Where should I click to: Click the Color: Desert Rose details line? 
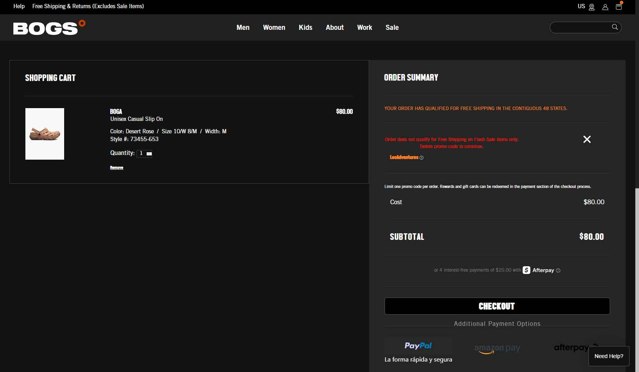(168, 131)
